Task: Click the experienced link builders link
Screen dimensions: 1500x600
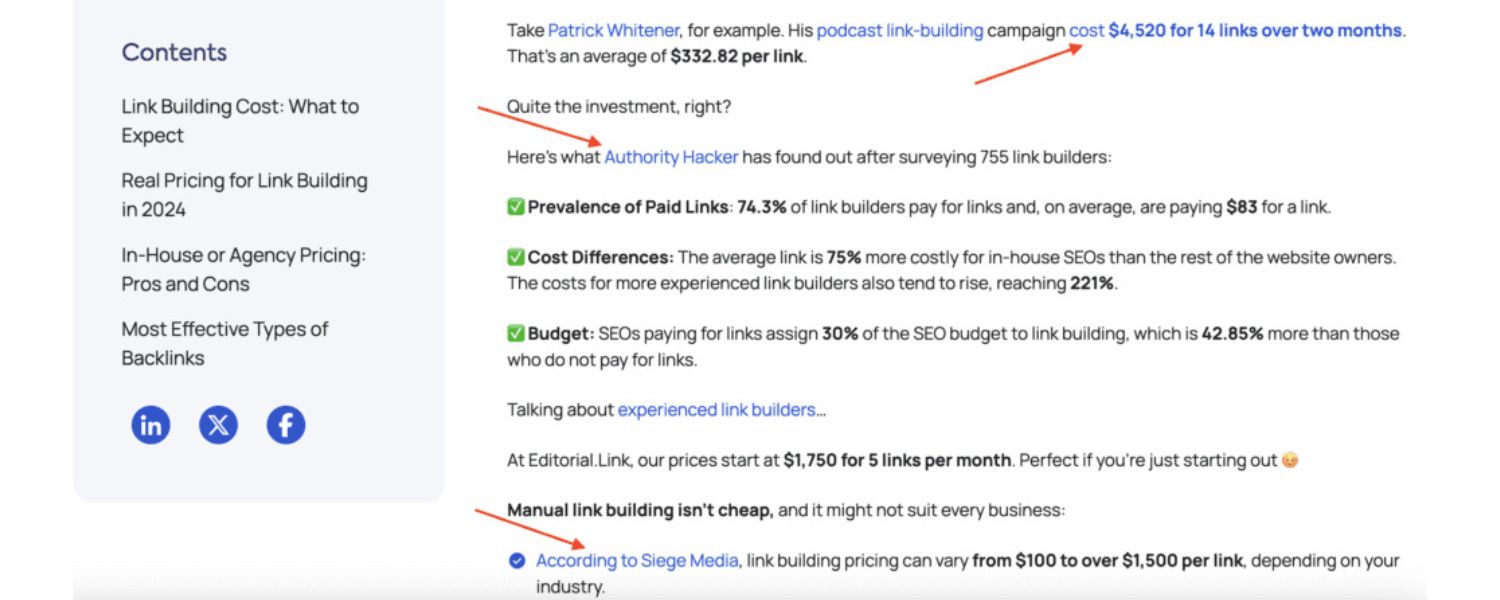Action: [x=716, y=410]
